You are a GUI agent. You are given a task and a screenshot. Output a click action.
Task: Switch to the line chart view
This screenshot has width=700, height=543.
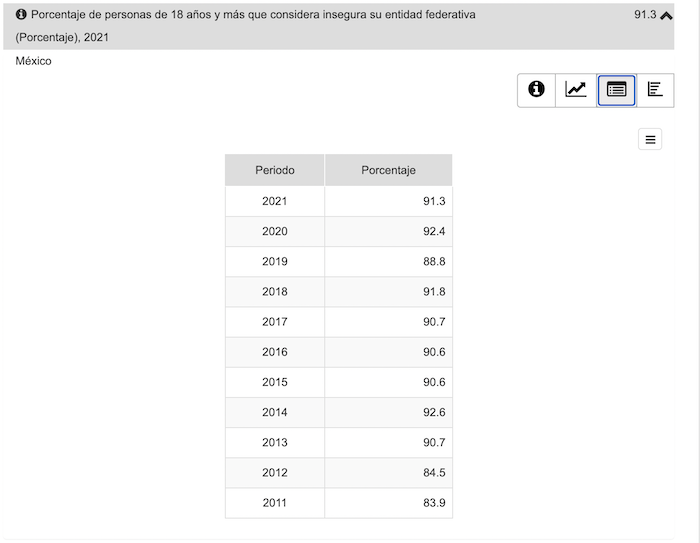coord(576,89)
